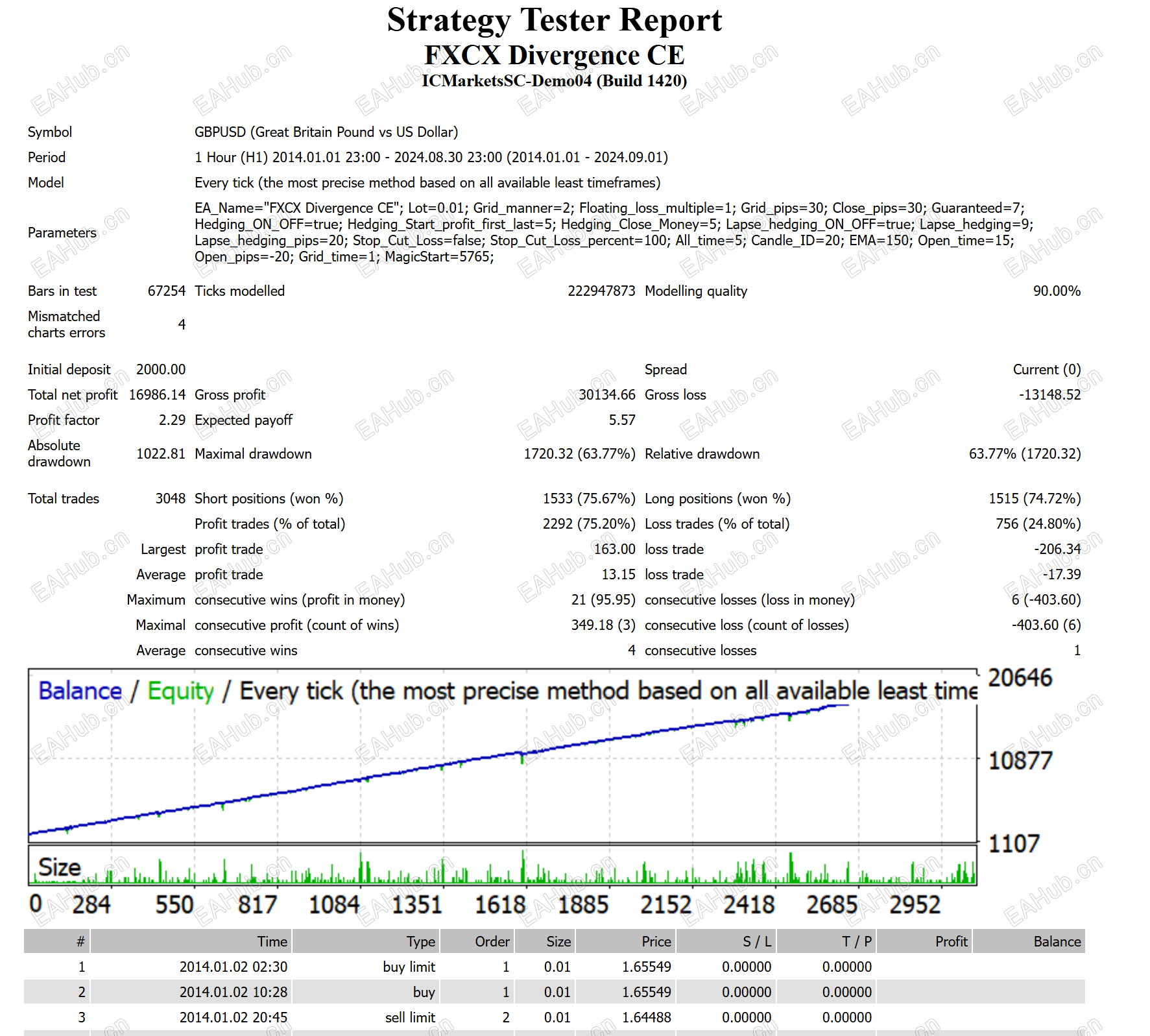Select consecutive losses value 6 (-403.60)
The height and width of the screenshot is (1036, 1150).
(x=1046, y=600)
